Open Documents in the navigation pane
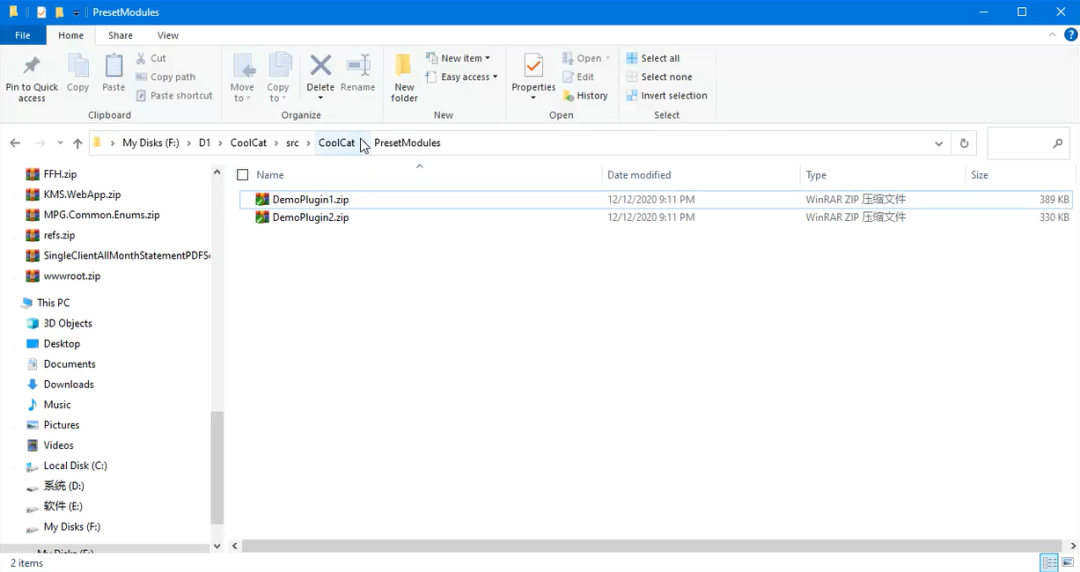This screenshot has width=1080, height=572. click(70, 364)
